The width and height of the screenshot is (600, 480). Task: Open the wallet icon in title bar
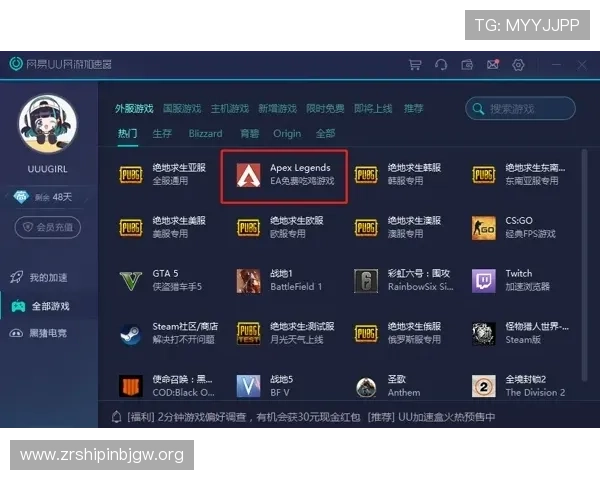(x=467, y=65)
